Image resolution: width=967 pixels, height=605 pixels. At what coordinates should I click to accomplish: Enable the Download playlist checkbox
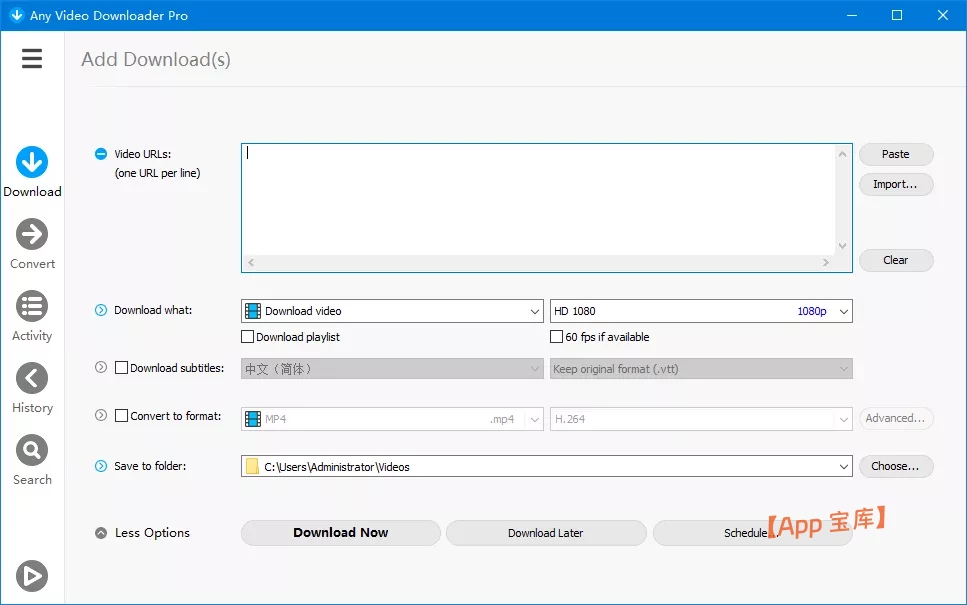click(x=248, y=337)
